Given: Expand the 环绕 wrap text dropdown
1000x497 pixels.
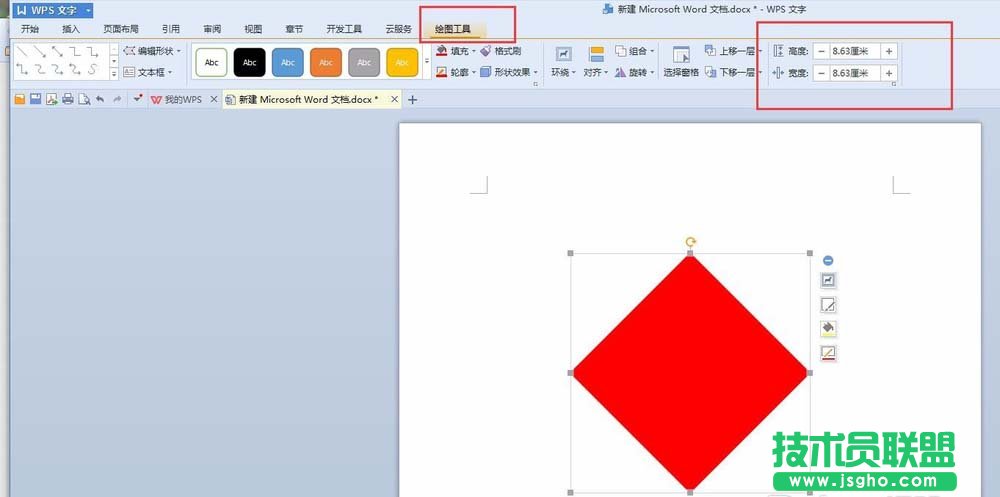Looking at the screenshot, I should point(564,61).
